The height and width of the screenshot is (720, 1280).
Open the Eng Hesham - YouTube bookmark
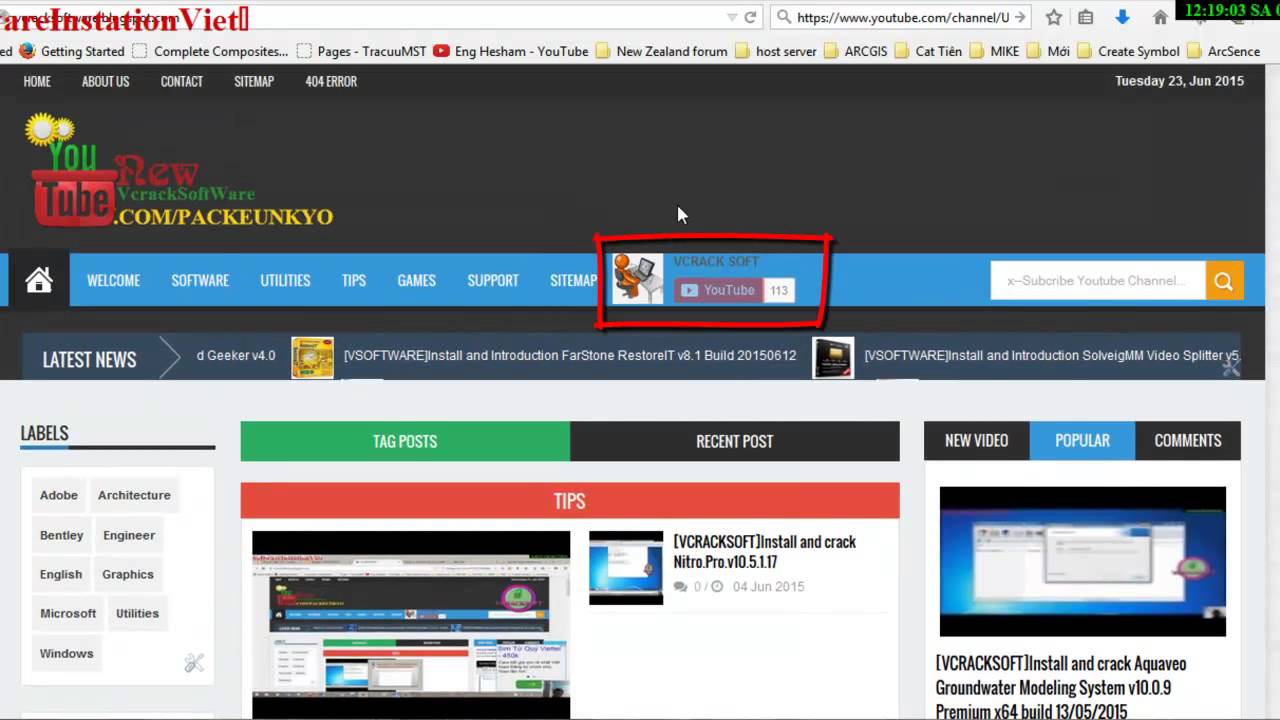[510, 51]
